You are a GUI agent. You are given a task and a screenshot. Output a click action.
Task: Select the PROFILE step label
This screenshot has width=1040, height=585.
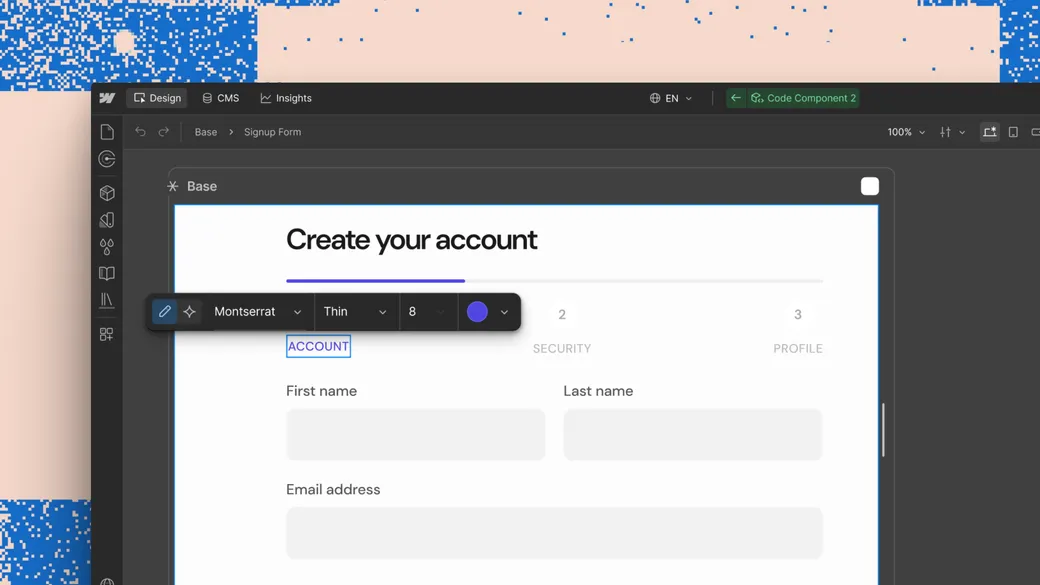tap(798, 348)
